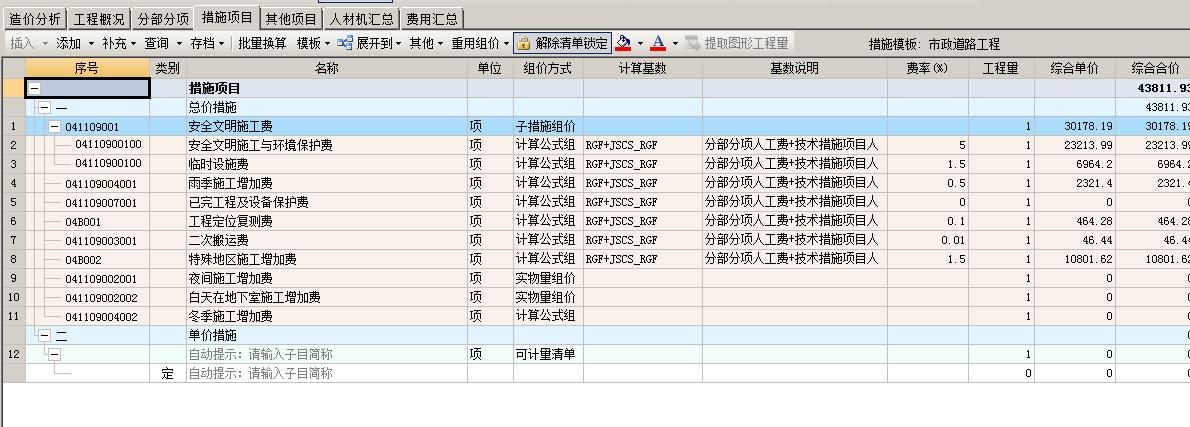Click code 04B001 in the tree
The height and width of the screenshot is (427, 1190).
click(83, 221)
